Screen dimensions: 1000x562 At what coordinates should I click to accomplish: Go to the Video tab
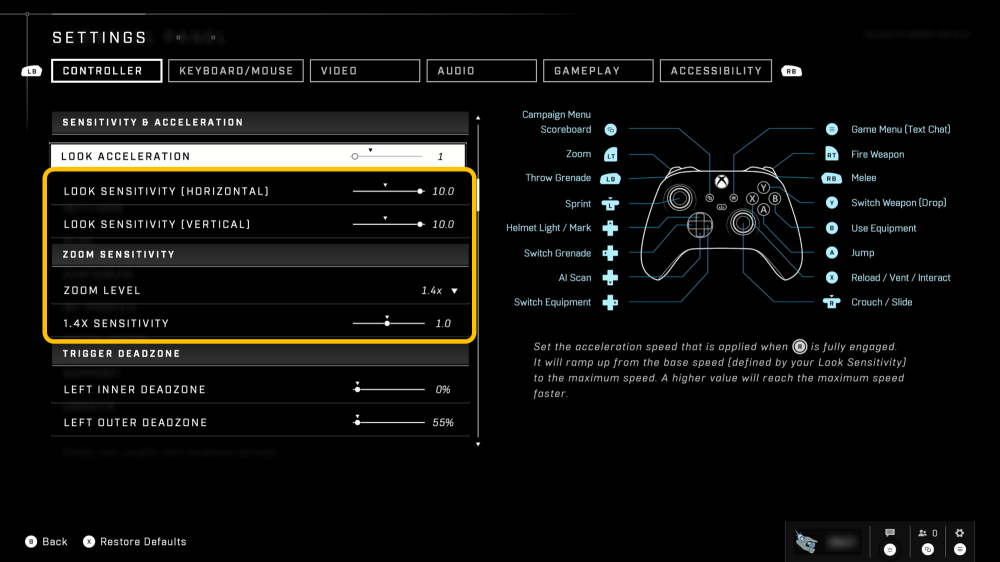[364, 71]
